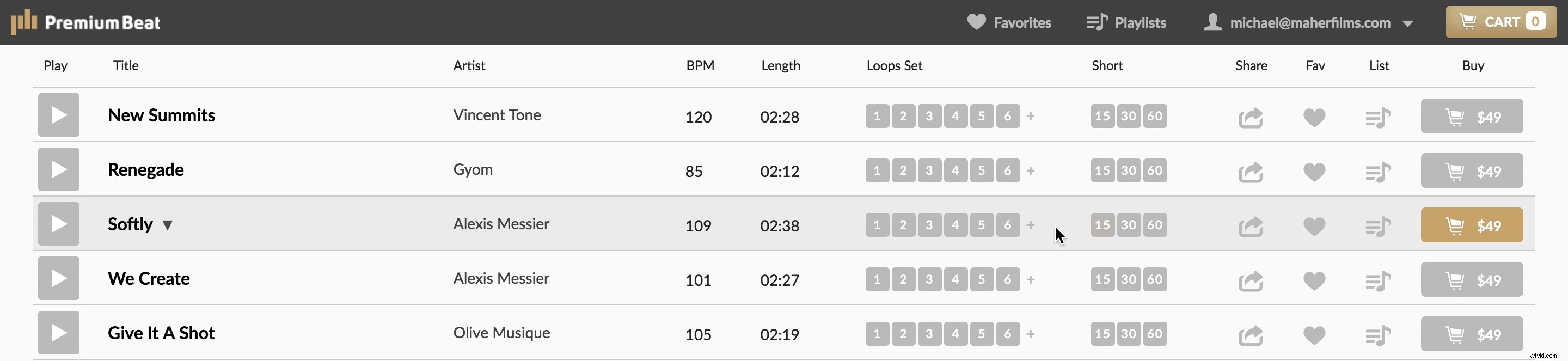Open the Playlists page
This screenshot has width=1568, height=361.
tap(1126, 22)
